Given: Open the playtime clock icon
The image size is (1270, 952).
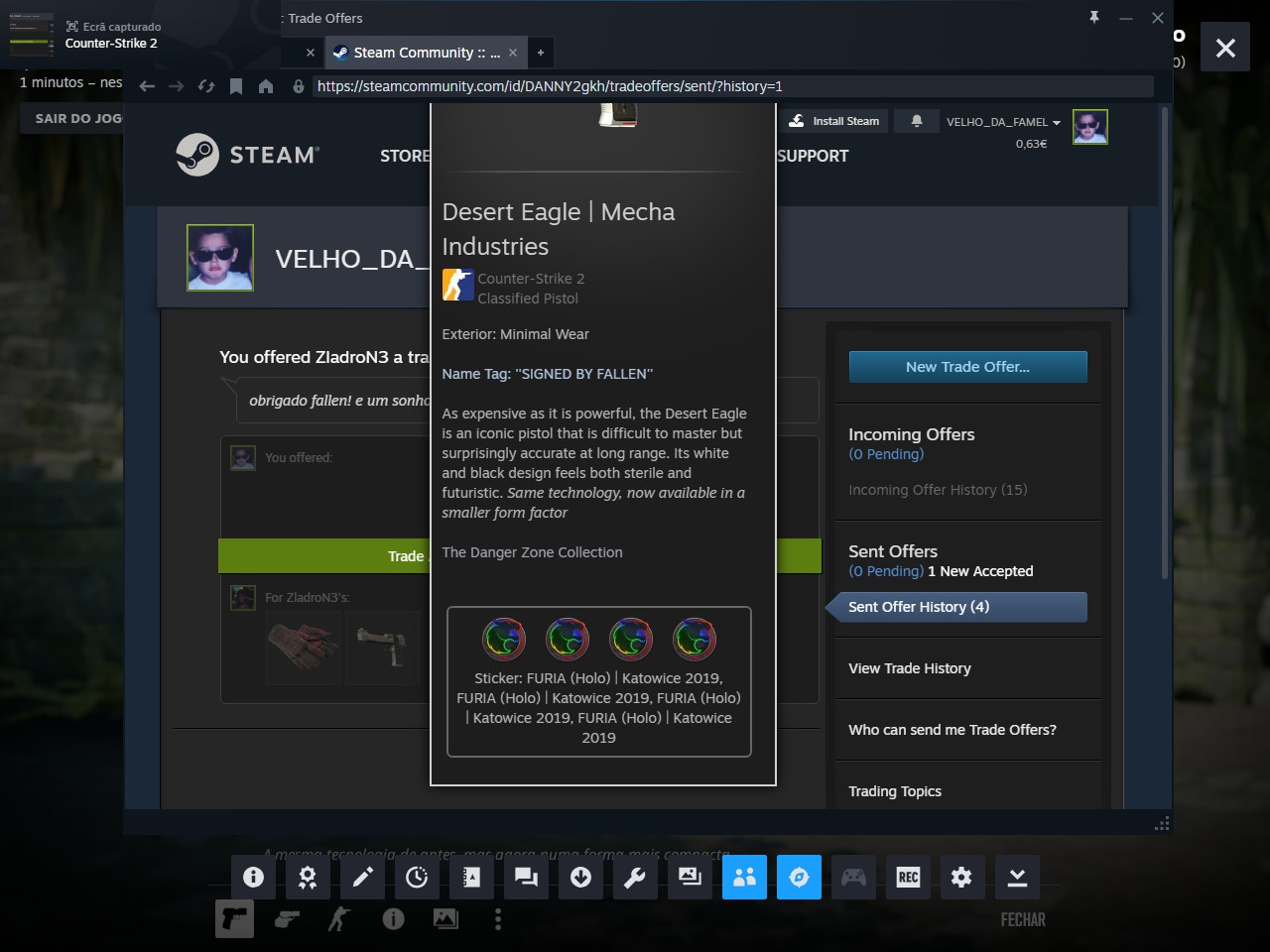Looking at the screenshot, I should point(417,877).
